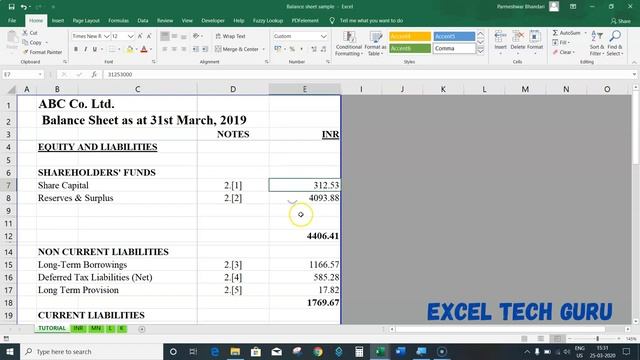Viewport: 640px width, 360px height.
Task: Click the Share button
Action: click(x=621, y=21)
